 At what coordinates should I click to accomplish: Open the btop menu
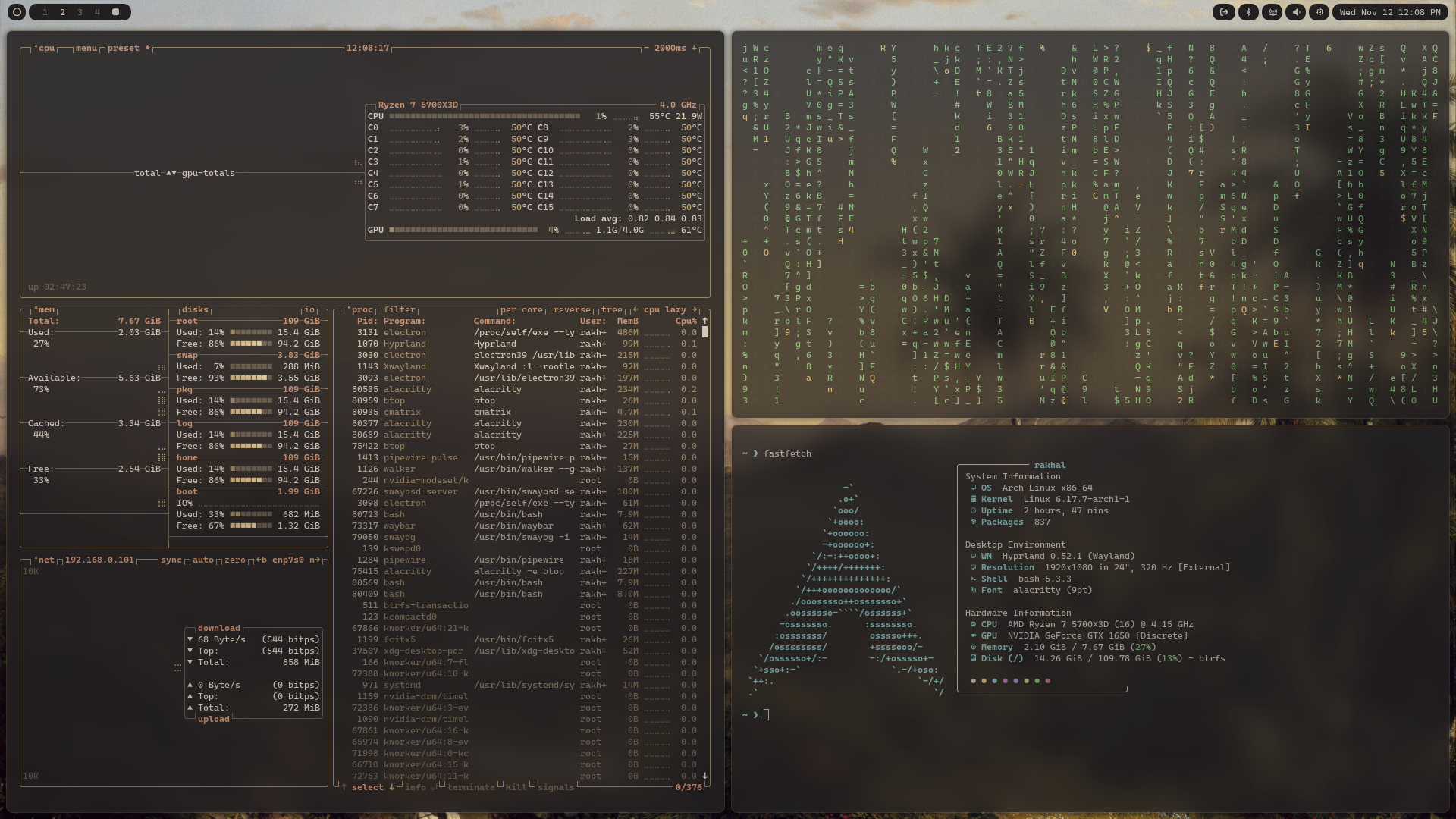pos(86,49)
